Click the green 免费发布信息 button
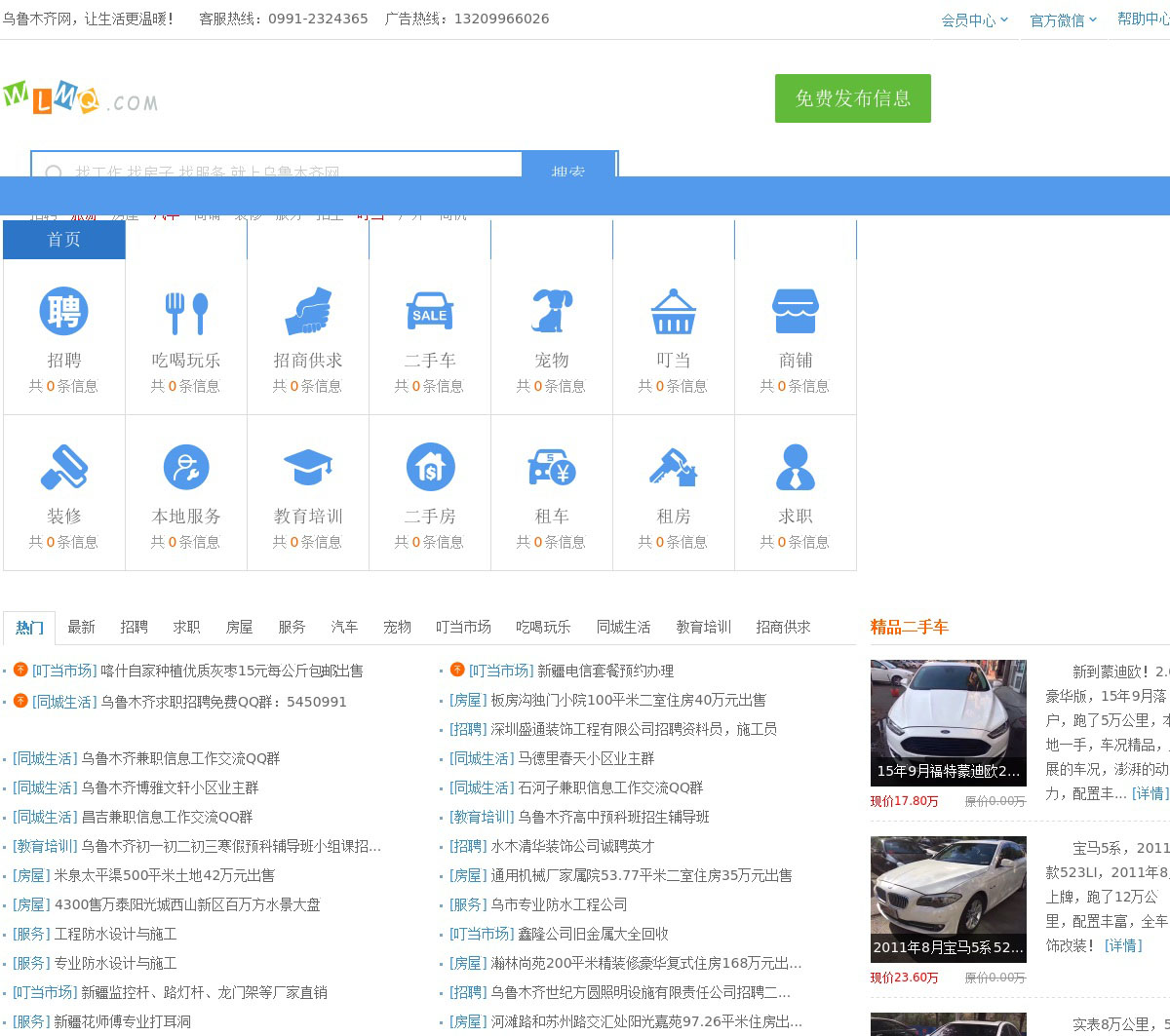 852,98
